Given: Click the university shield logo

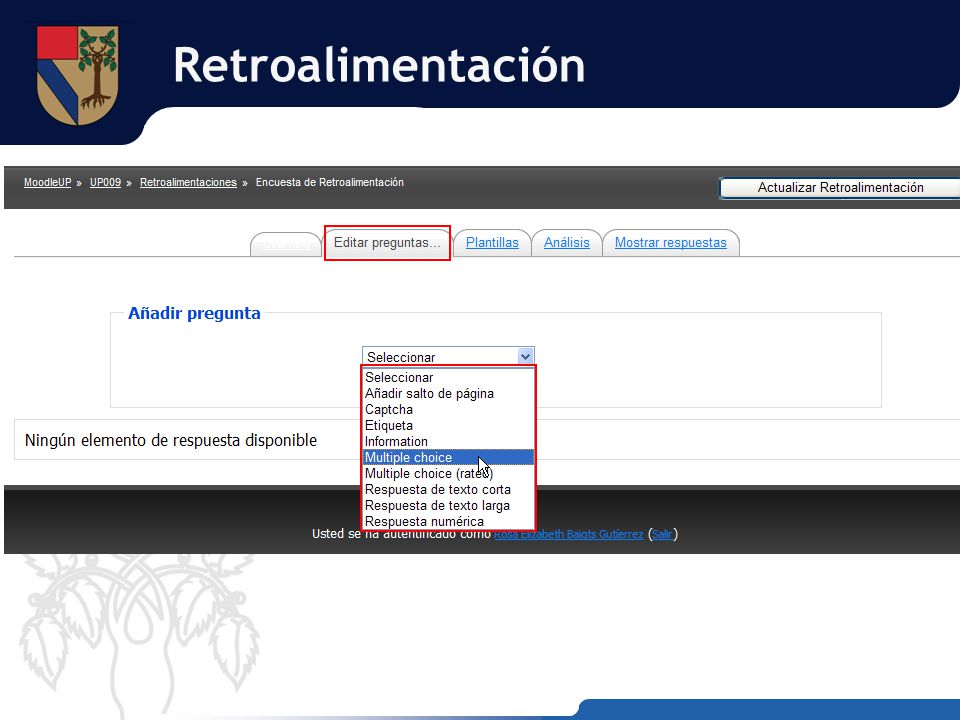Looking at the screenshot, I should point(77,75).
